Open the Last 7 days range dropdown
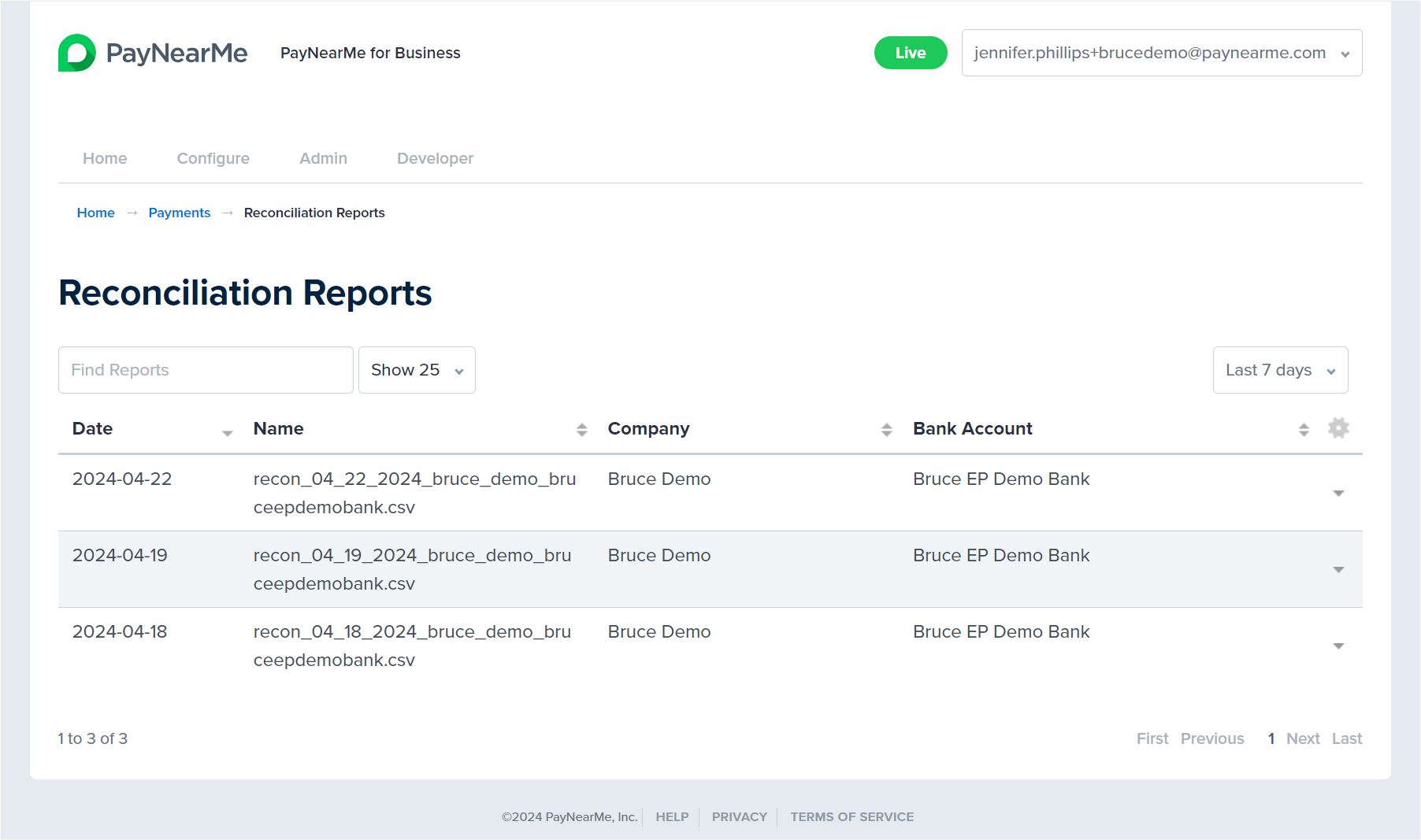1421x840 pixels. (x=1280, y=370)
